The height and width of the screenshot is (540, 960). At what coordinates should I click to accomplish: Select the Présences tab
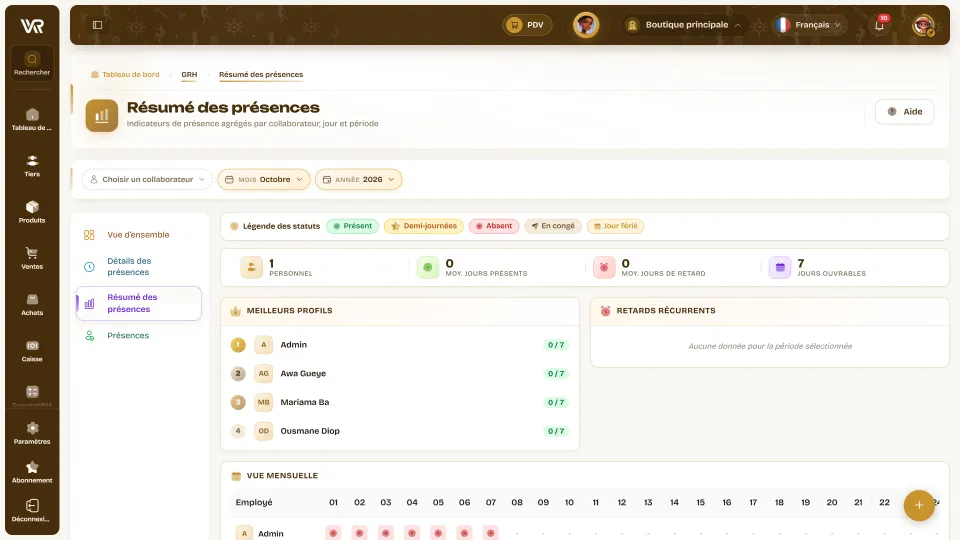point(139,336)
